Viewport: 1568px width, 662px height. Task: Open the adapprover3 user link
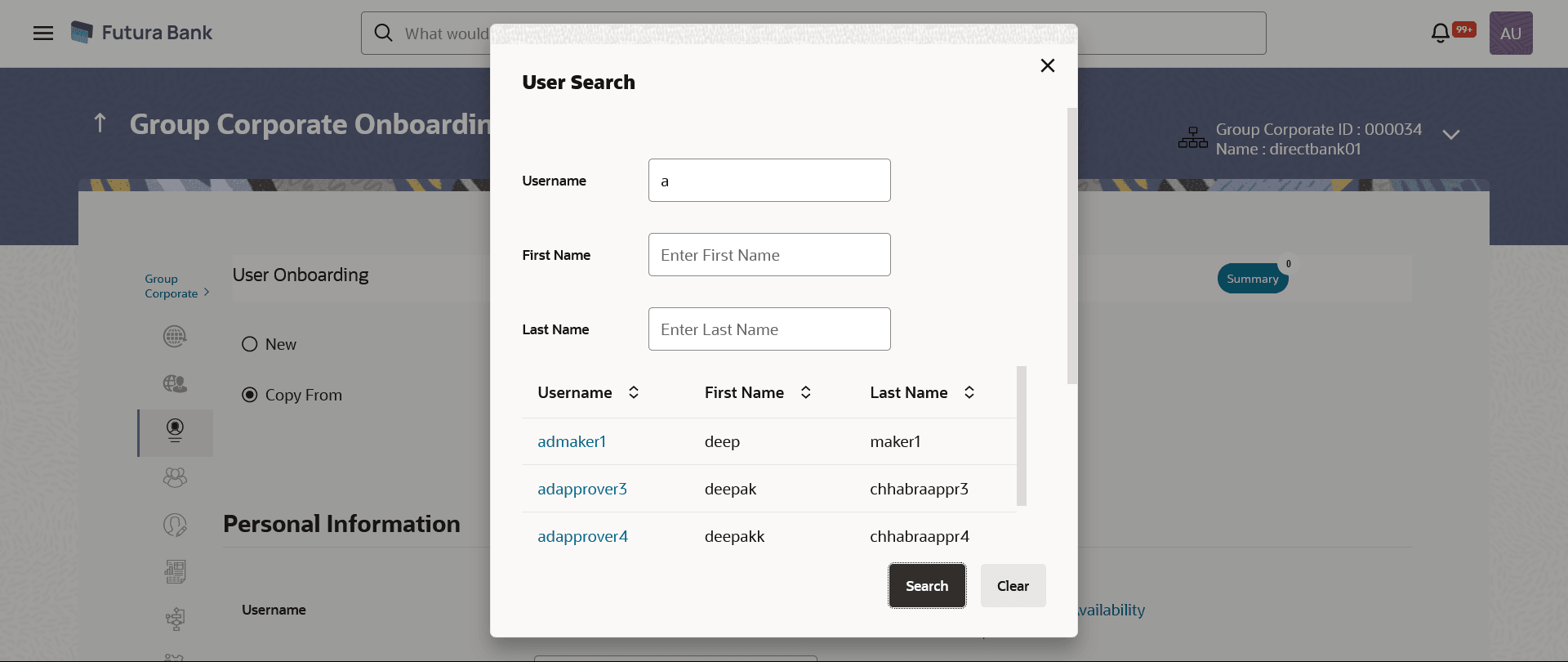(582, 490)
